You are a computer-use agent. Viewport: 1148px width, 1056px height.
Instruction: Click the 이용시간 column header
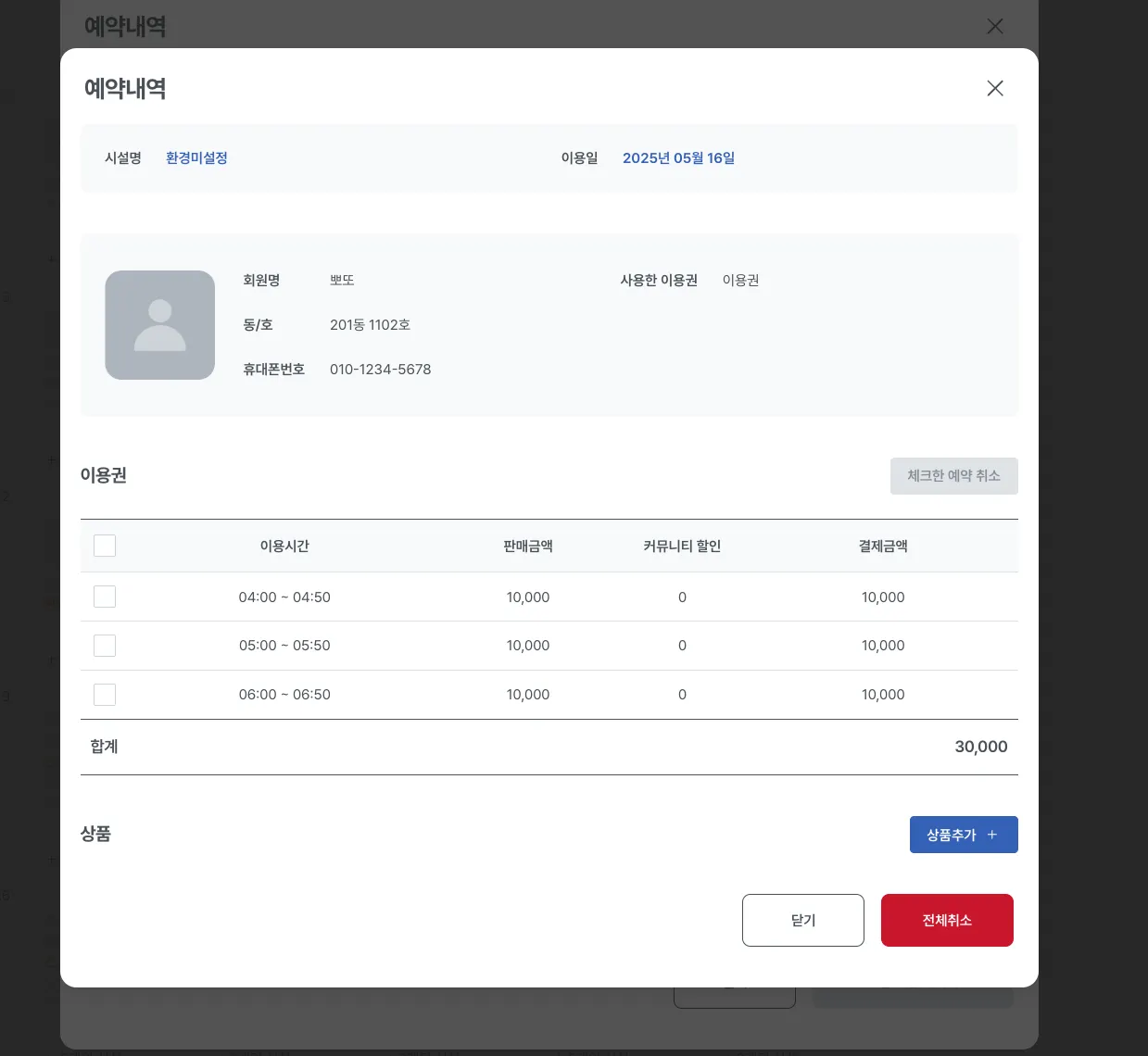click(284, 547)
